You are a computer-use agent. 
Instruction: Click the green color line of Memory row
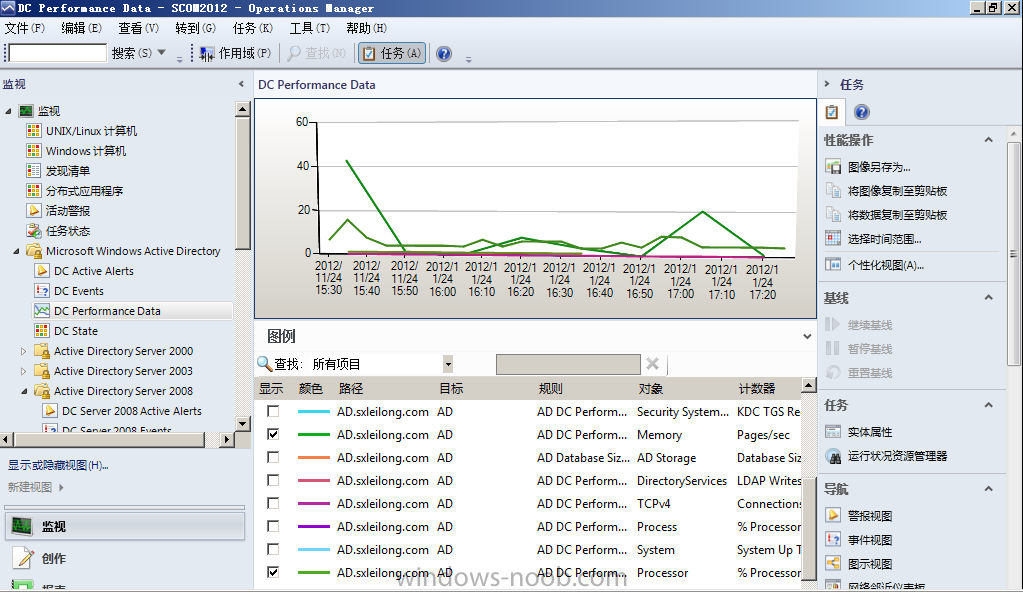tap(313, 434)
